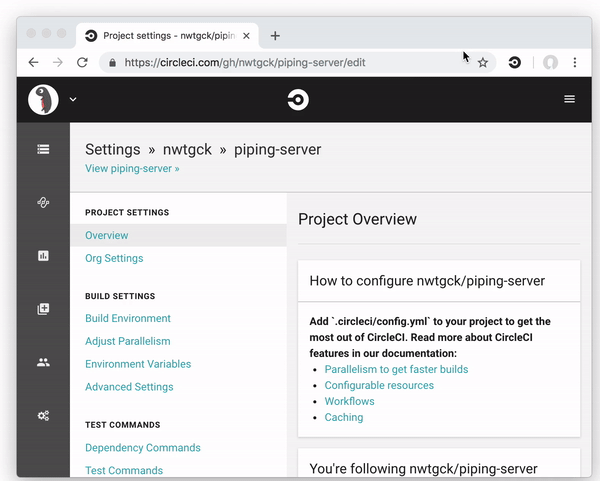Open Org Settings in side menu
This screenshot has width=600, height=481.
(114, 258)
